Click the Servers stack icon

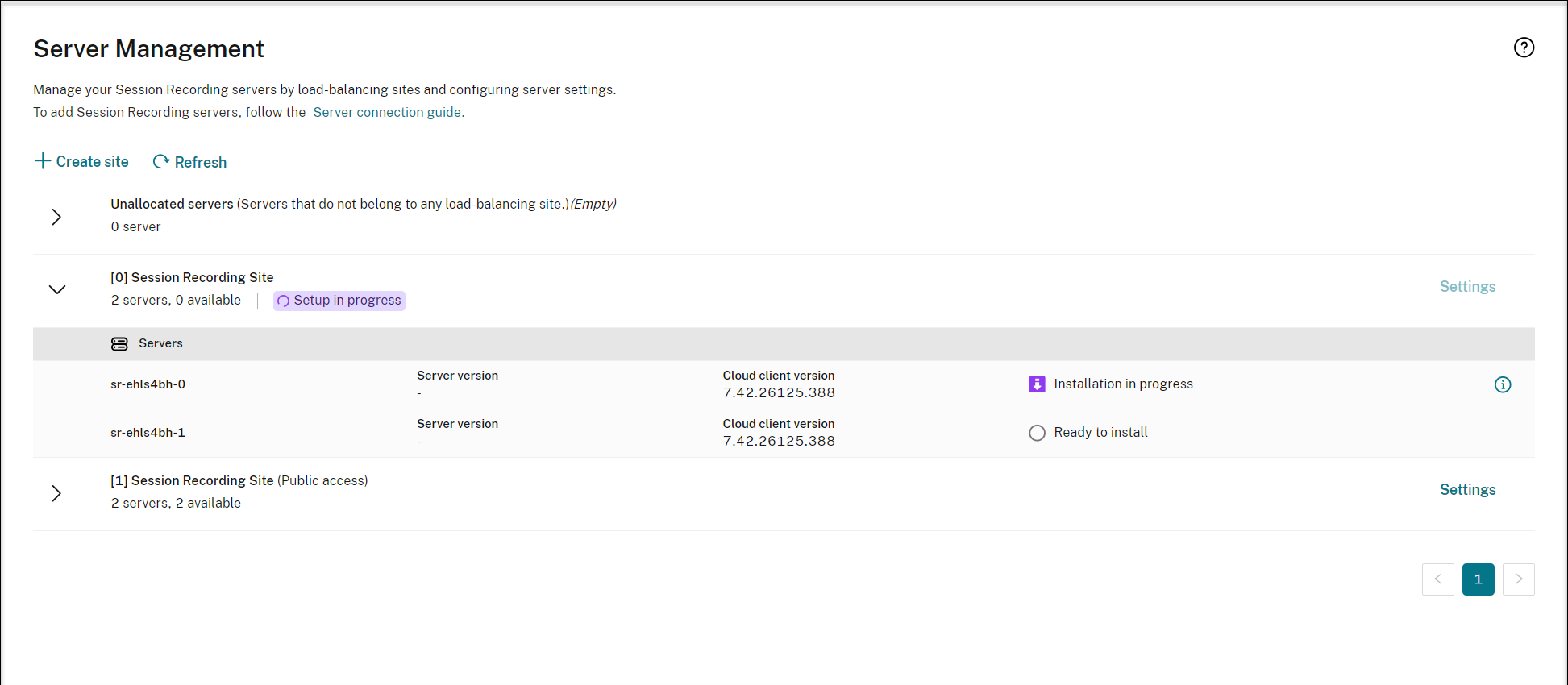(x=119, y=344)
